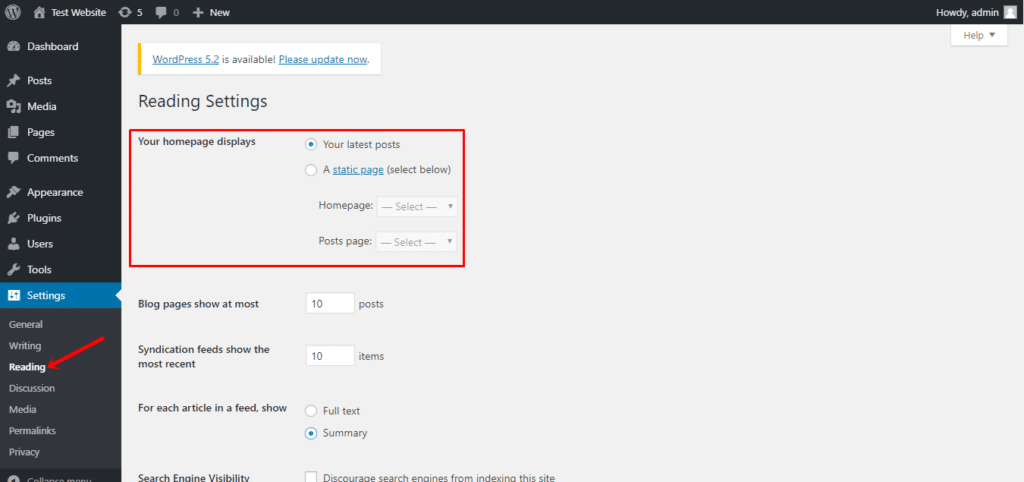This screenshot has height=482, width=1024.
Task: Check Discourage search engines checkbox
Action: point(311,477)
